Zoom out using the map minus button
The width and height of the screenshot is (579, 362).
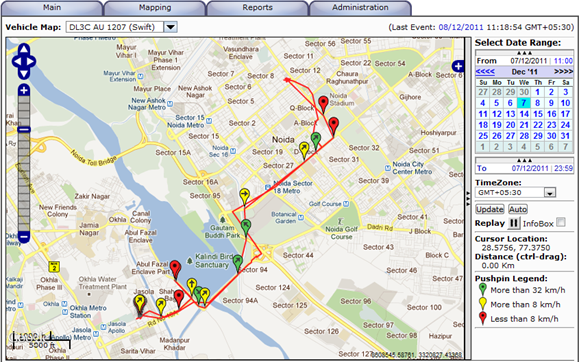[x=24, y=237]
